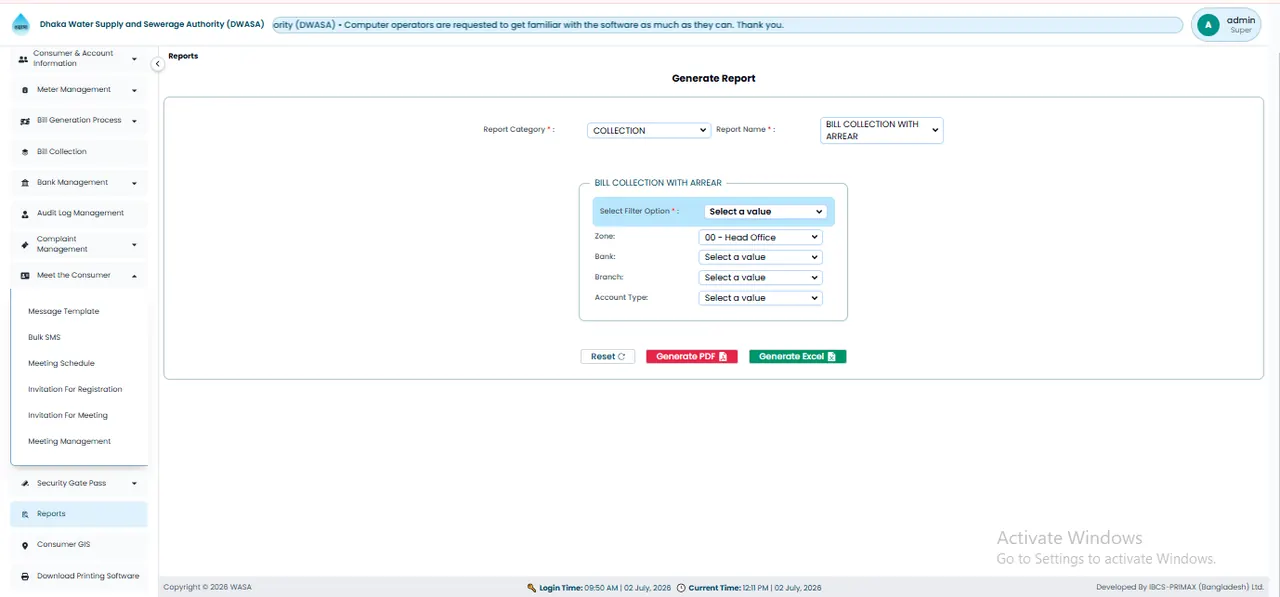Expand the Bank Management menu arrow

pos(134,183)
